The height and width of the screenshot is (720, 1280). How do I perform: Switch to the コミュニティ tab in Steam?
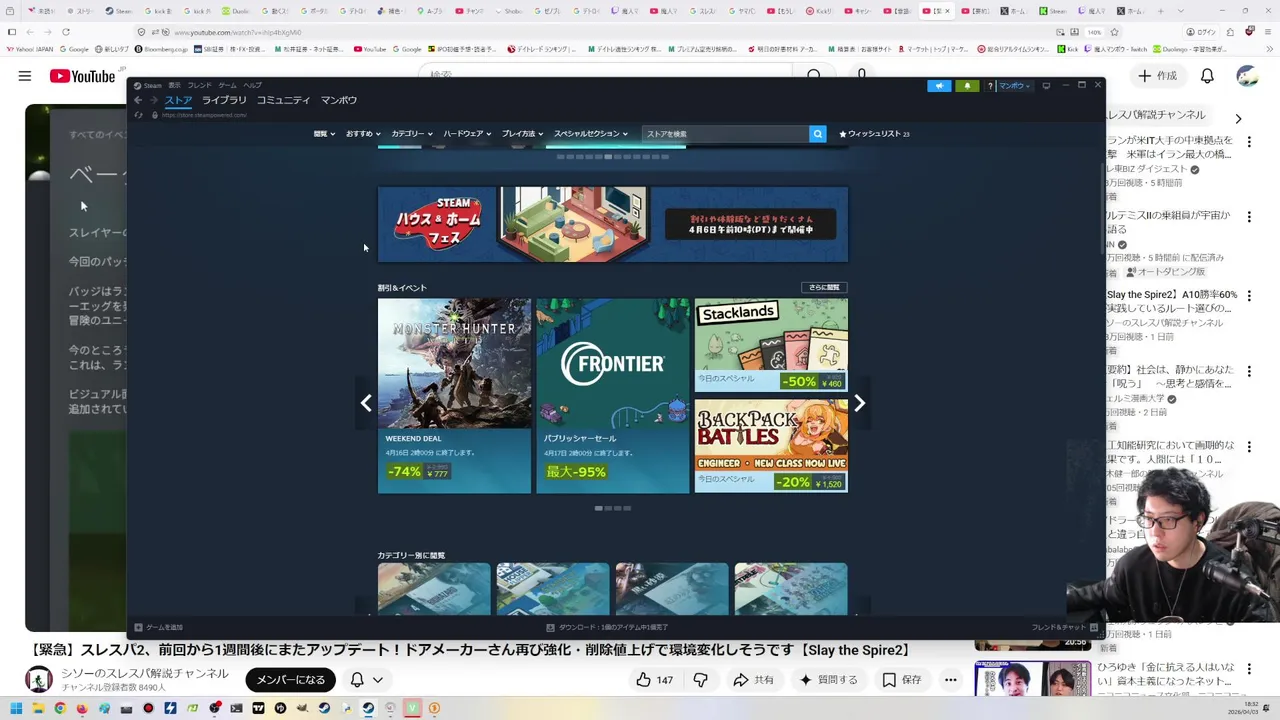point(283,100)
